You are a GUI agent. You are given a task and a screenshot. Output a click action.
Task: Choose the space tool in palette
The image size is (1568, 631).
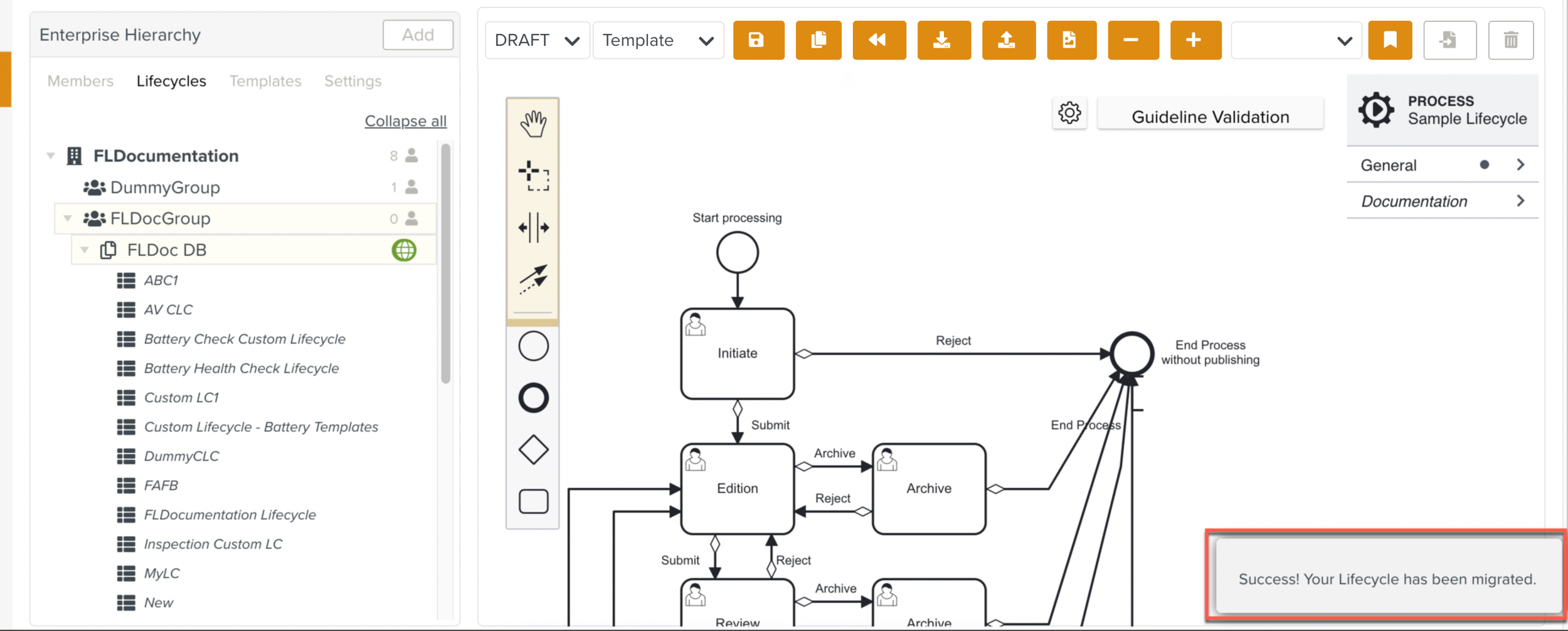[x=532, y=227]
